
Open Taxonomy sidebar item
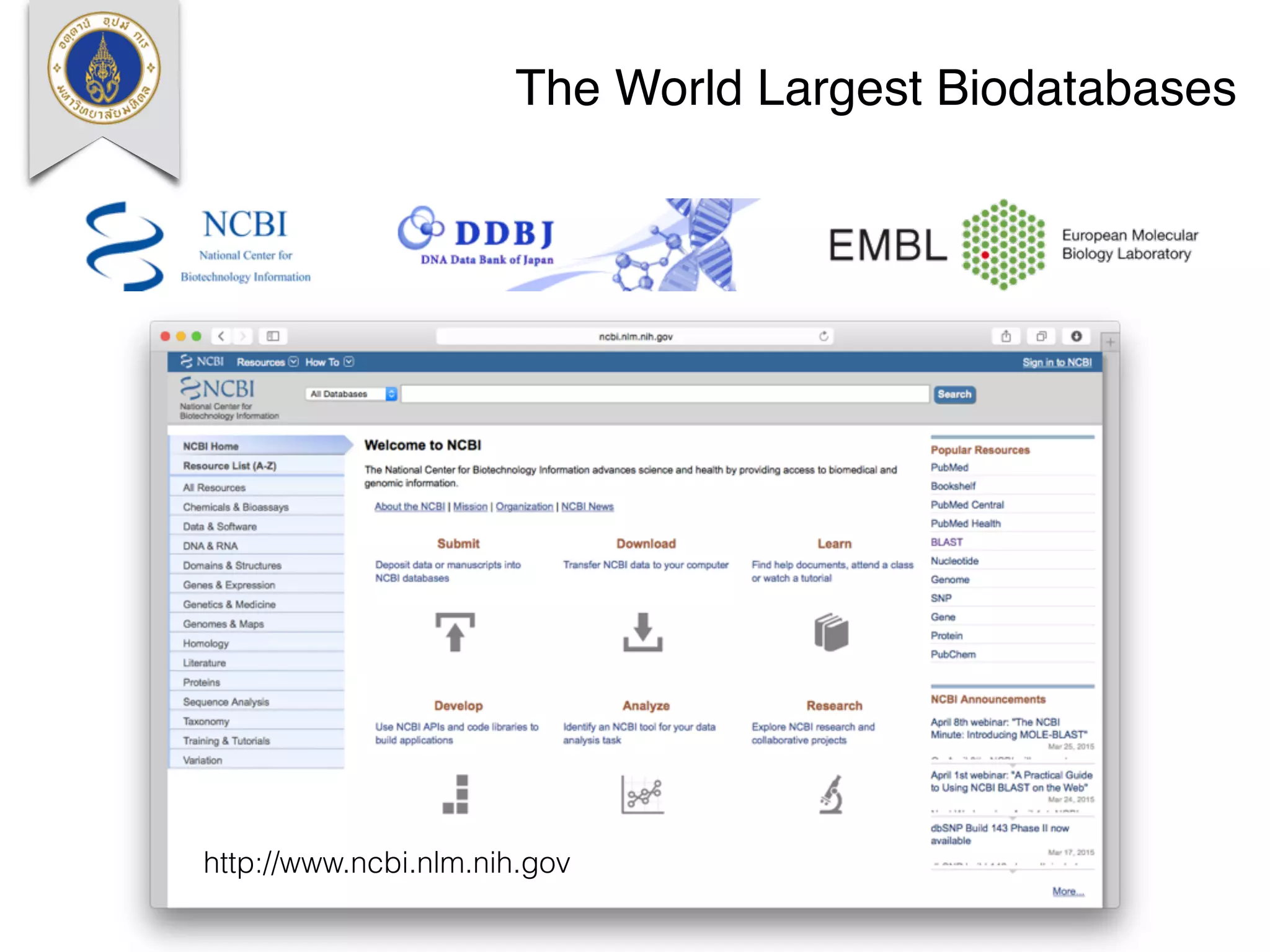coord(257,721)
